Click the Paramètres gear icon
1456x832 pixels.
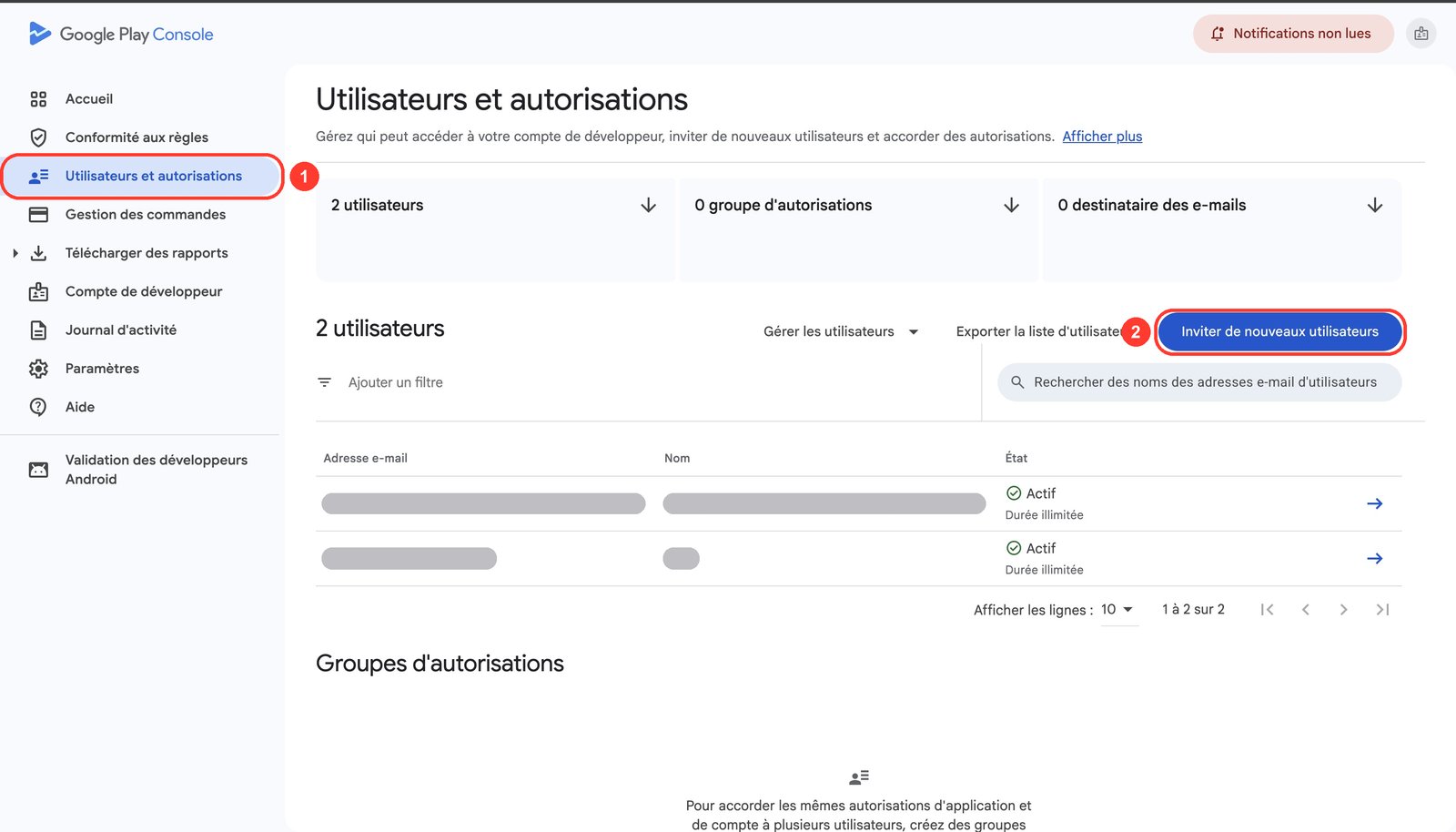coord(38,369)
